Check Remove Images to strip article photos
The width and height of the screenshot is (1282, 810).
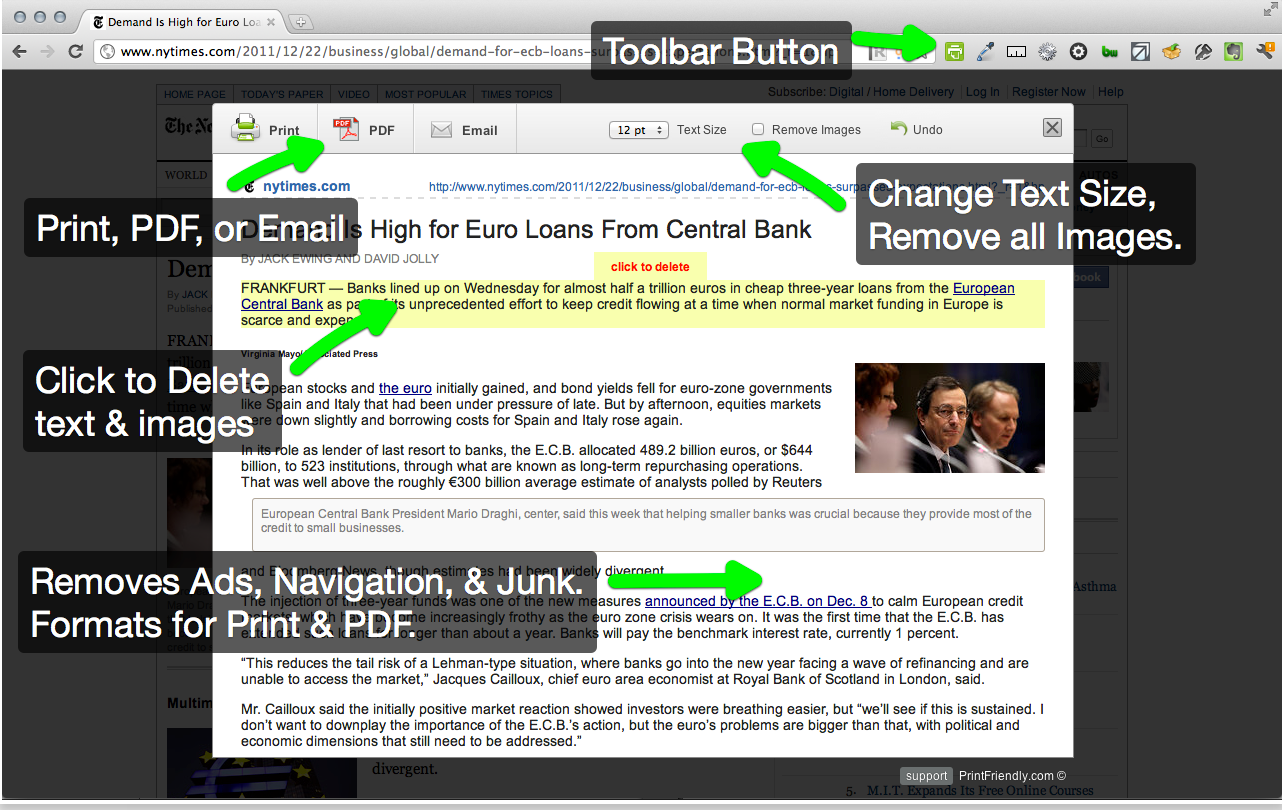click(757, 128)
